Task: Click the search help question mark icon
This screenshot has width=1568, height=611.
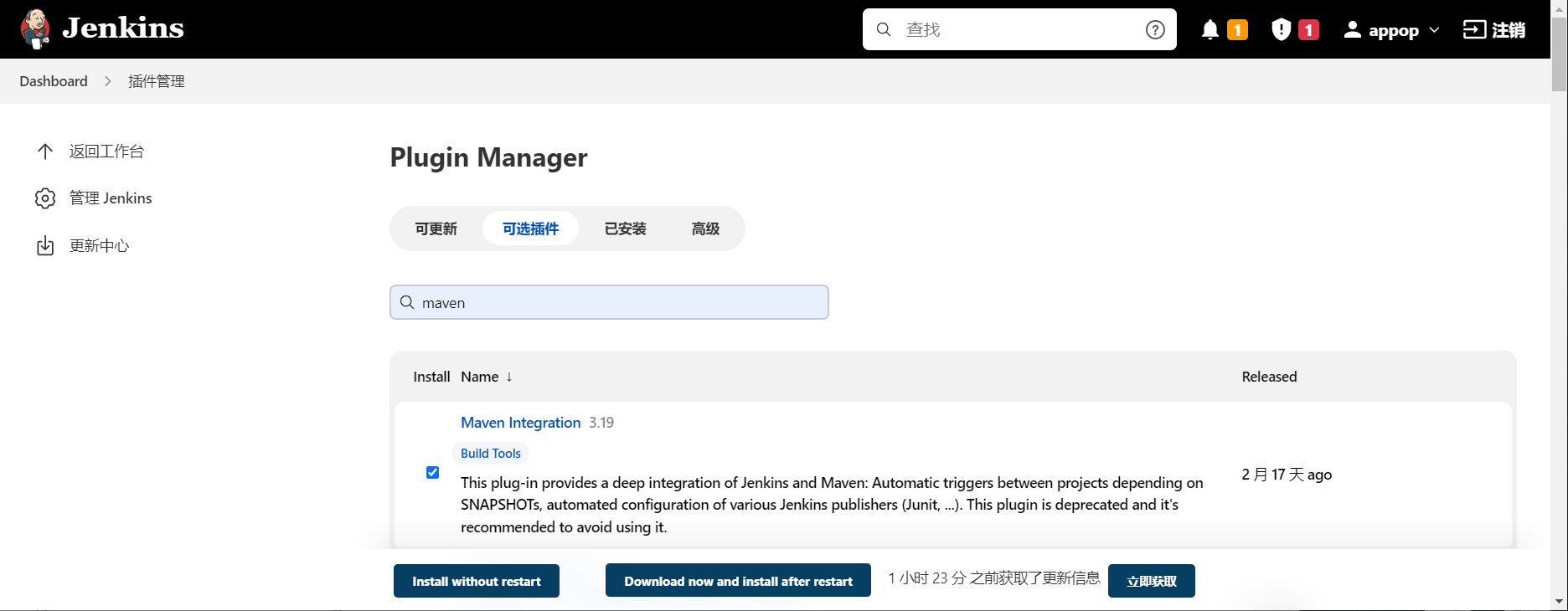Action: click(1155, 30)
